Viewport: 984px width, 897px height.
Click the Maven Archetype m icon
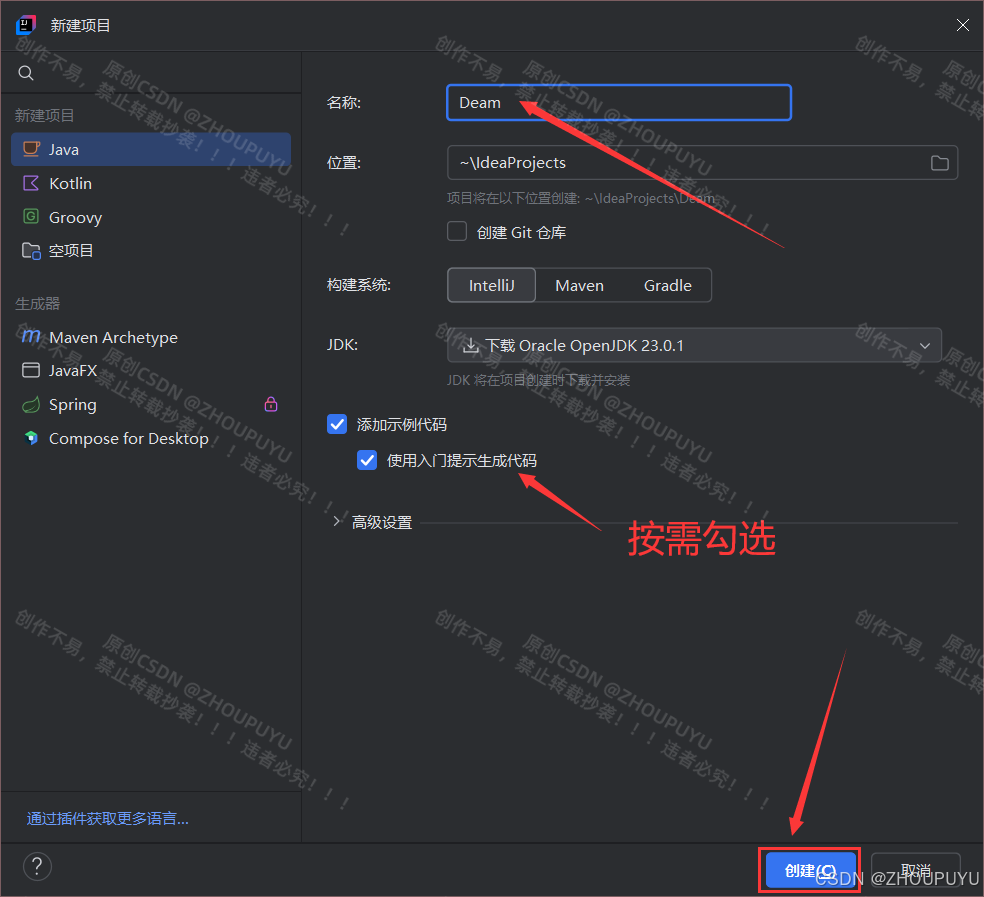[31, 336]
